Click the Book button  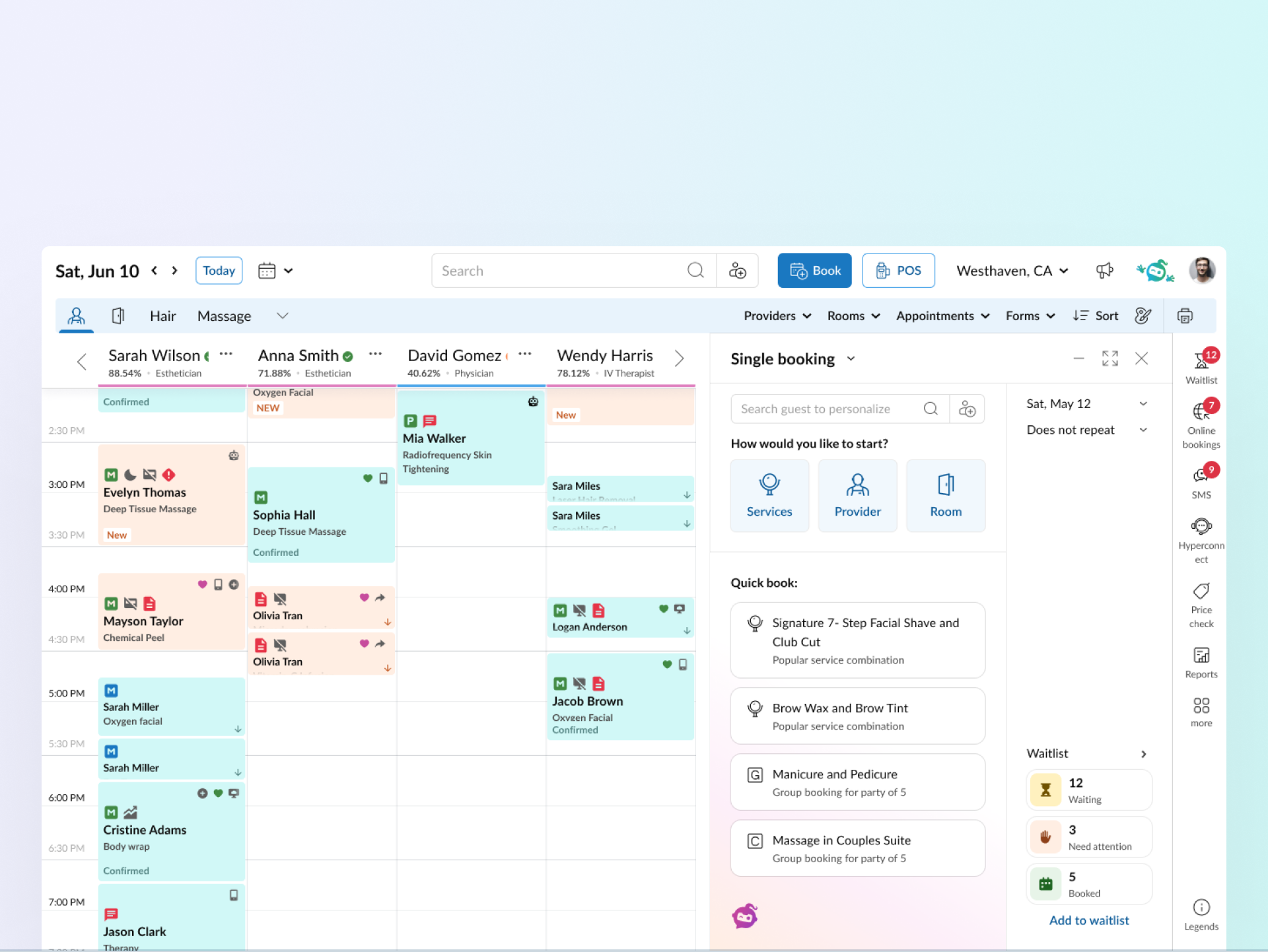(814, 271)
